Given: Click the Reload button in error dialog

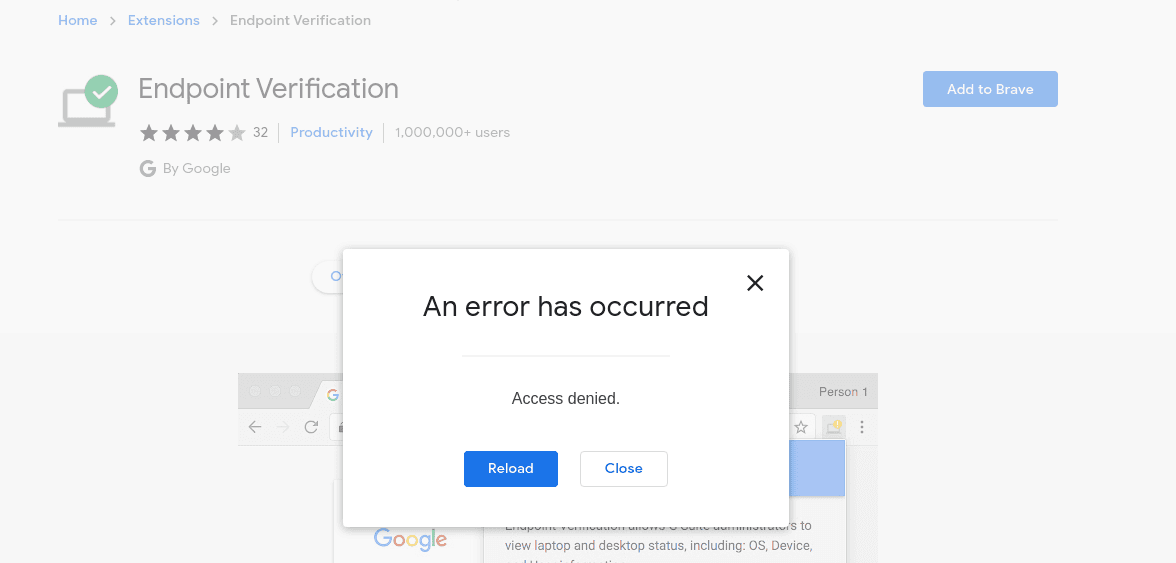Looking at the screenshot, I should 511,469.
